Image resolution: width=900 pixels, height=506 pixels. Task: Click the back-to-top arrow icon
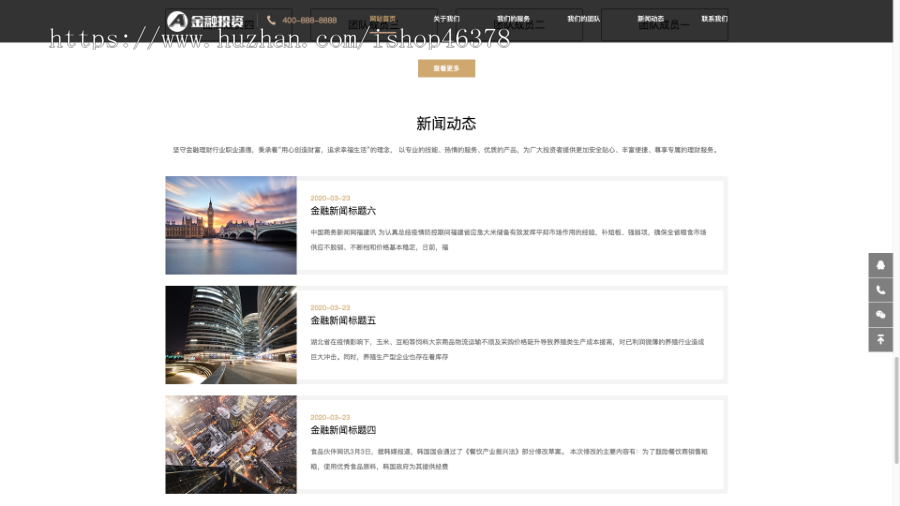pos(880,340)
